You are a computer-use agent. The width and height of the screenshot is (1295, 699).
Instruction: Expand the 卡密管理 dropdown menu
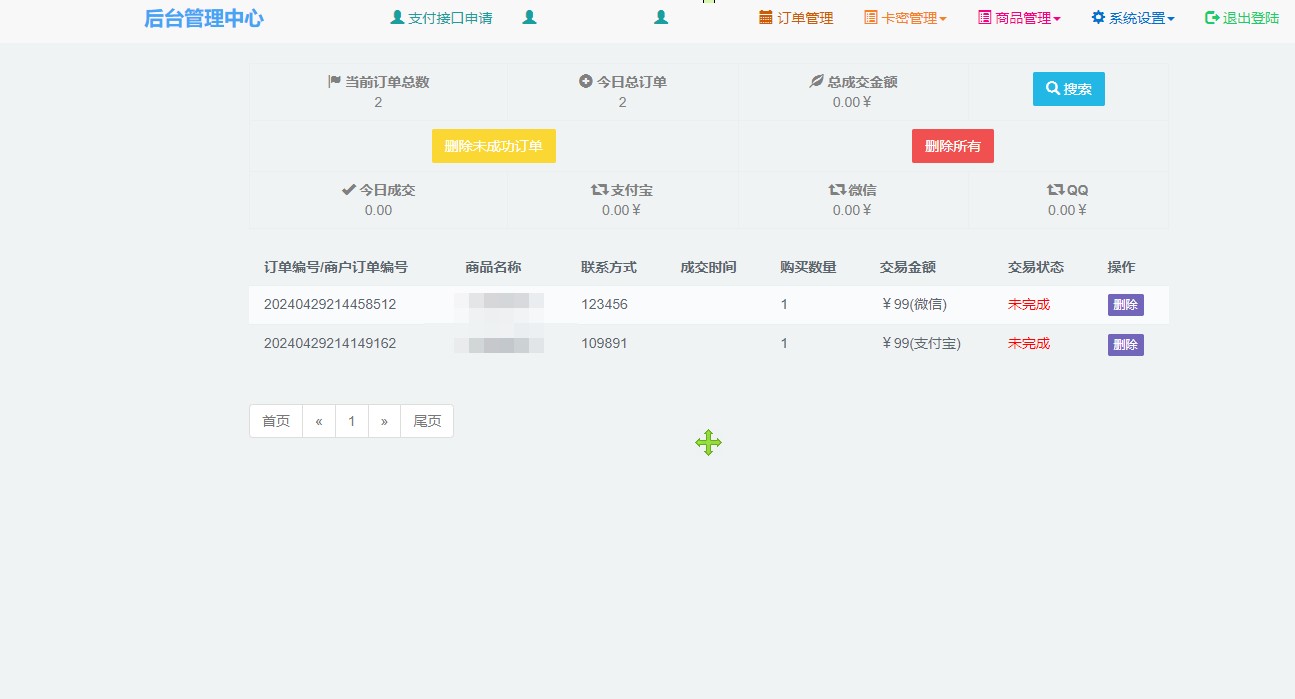pyautogui.click(x=905, y=18)
